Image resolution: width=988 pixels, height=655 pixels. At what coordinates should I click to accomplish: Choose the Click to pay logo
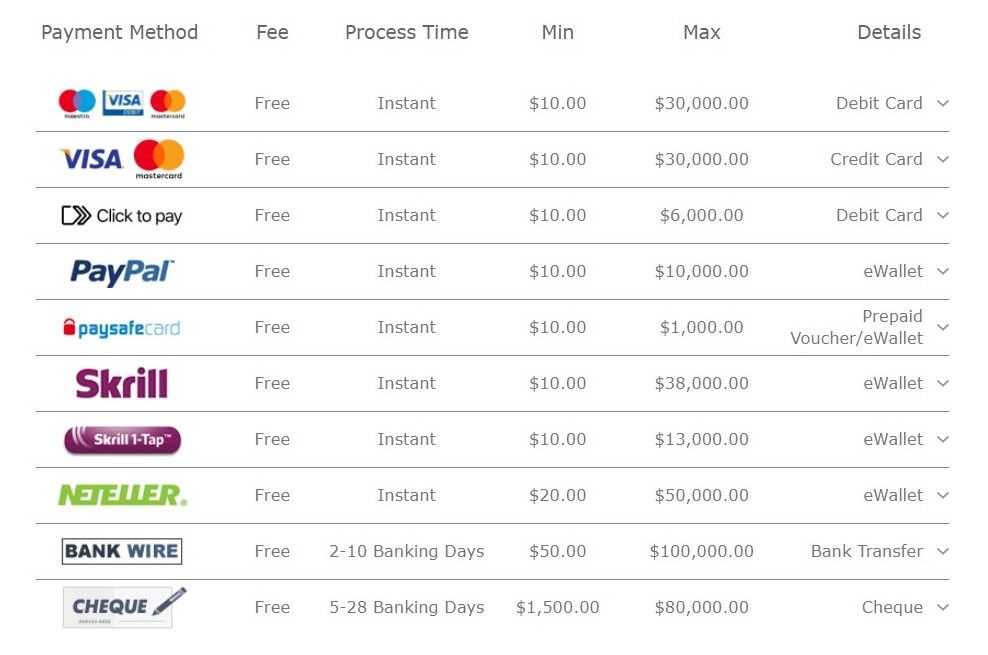pos(122,215)
